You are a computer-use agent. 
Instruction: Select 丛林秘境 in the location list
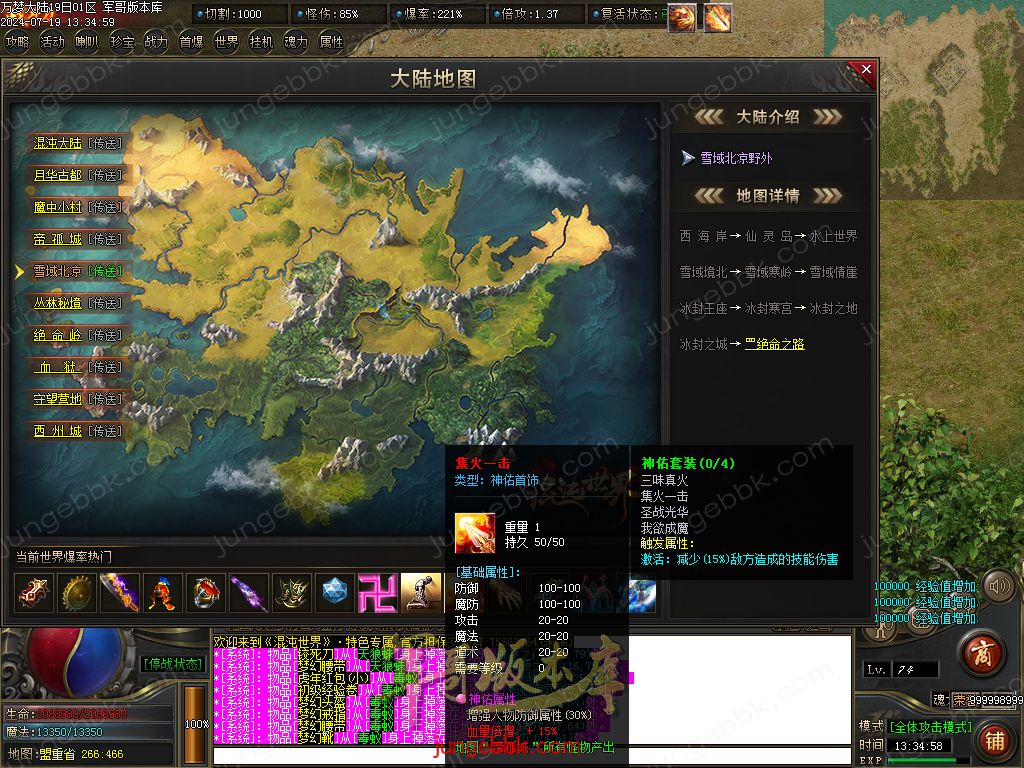pos(57,303)
